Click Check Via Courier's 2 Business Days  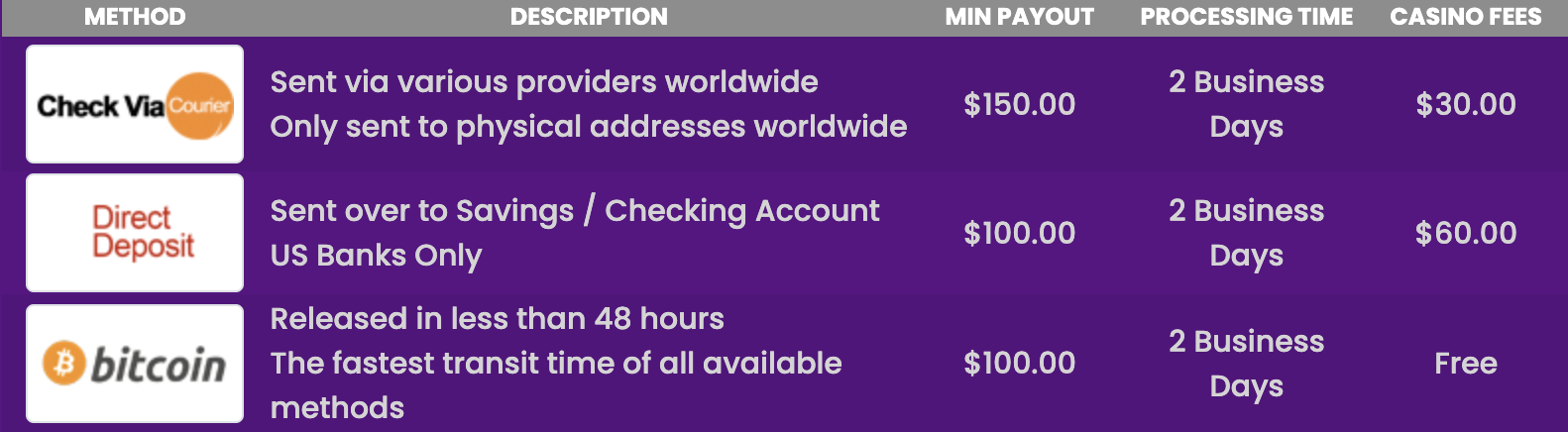(x=1246, y=104)
